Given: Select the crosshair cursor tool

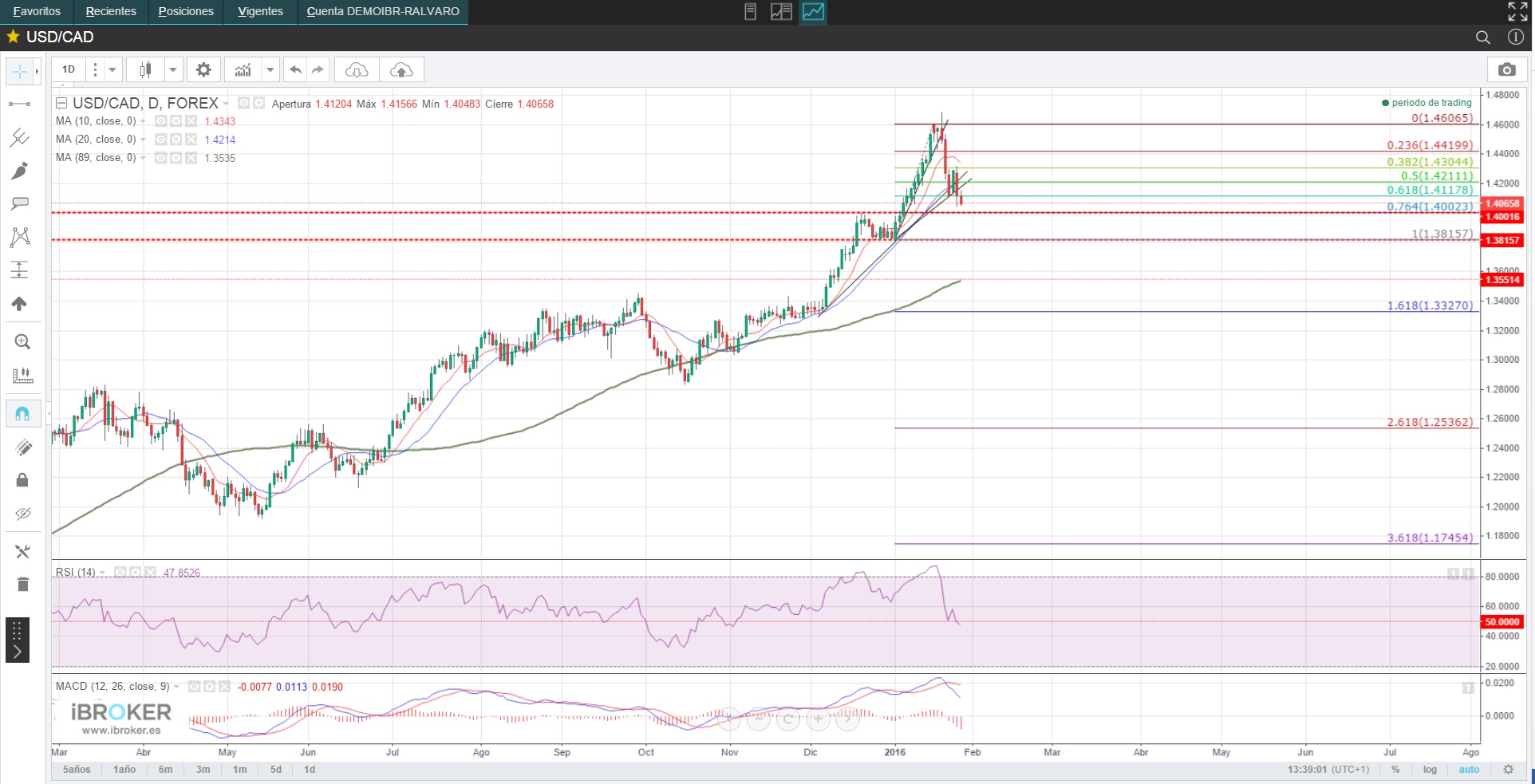Looking at the screenshot, I should coord(19,72).
